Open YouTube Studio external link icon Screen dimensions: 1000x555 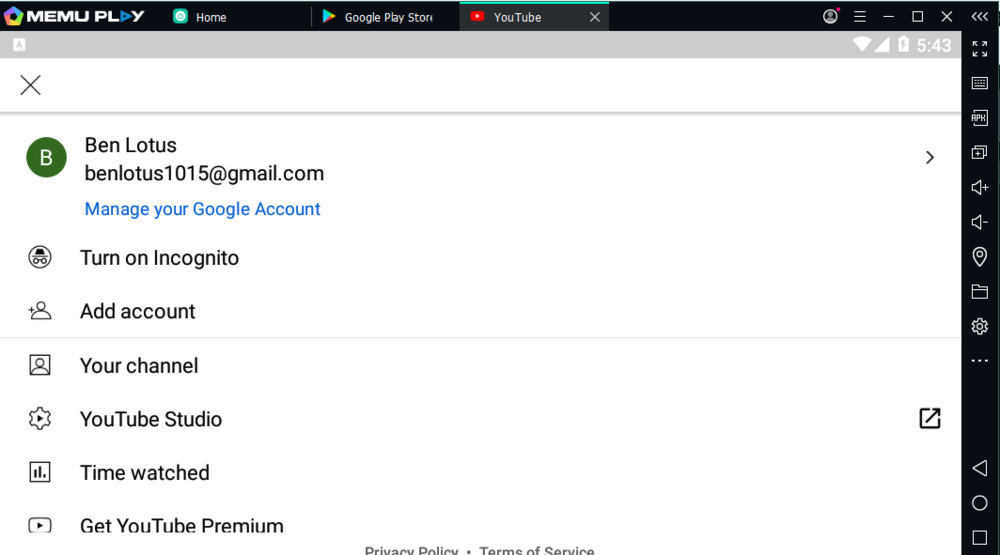[x=929, y=419]
